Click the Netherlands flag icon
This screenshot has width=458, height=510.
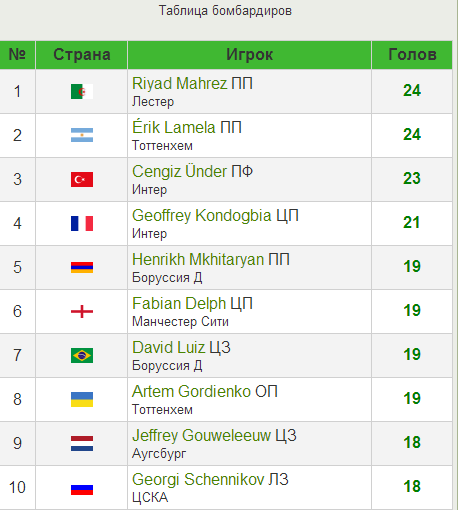pyautogui.click(x=82, y=443)
